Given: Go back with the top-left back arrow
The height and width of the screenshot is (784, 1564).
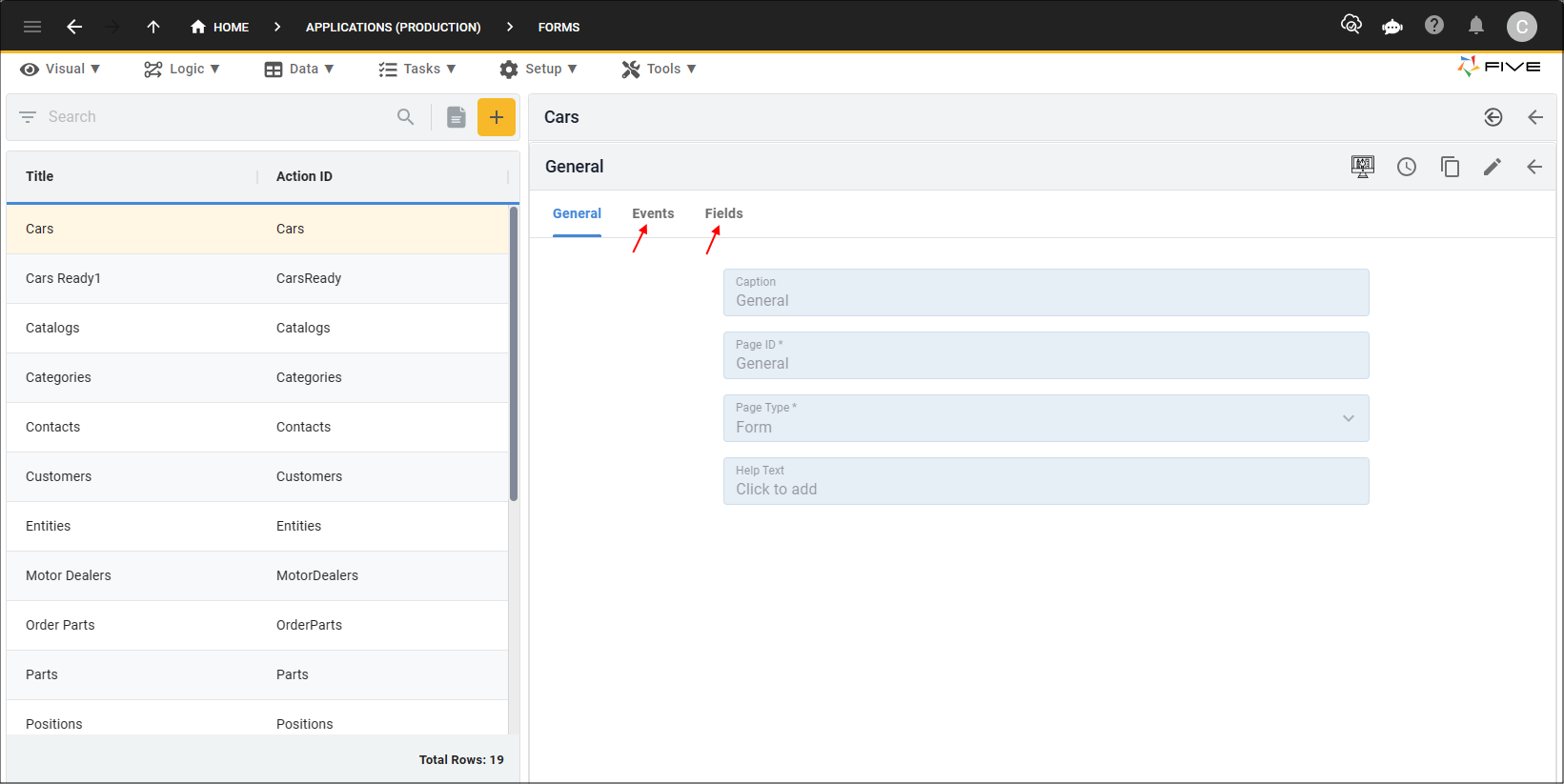Looking at the screenshot, I should [x=73, y=27].
